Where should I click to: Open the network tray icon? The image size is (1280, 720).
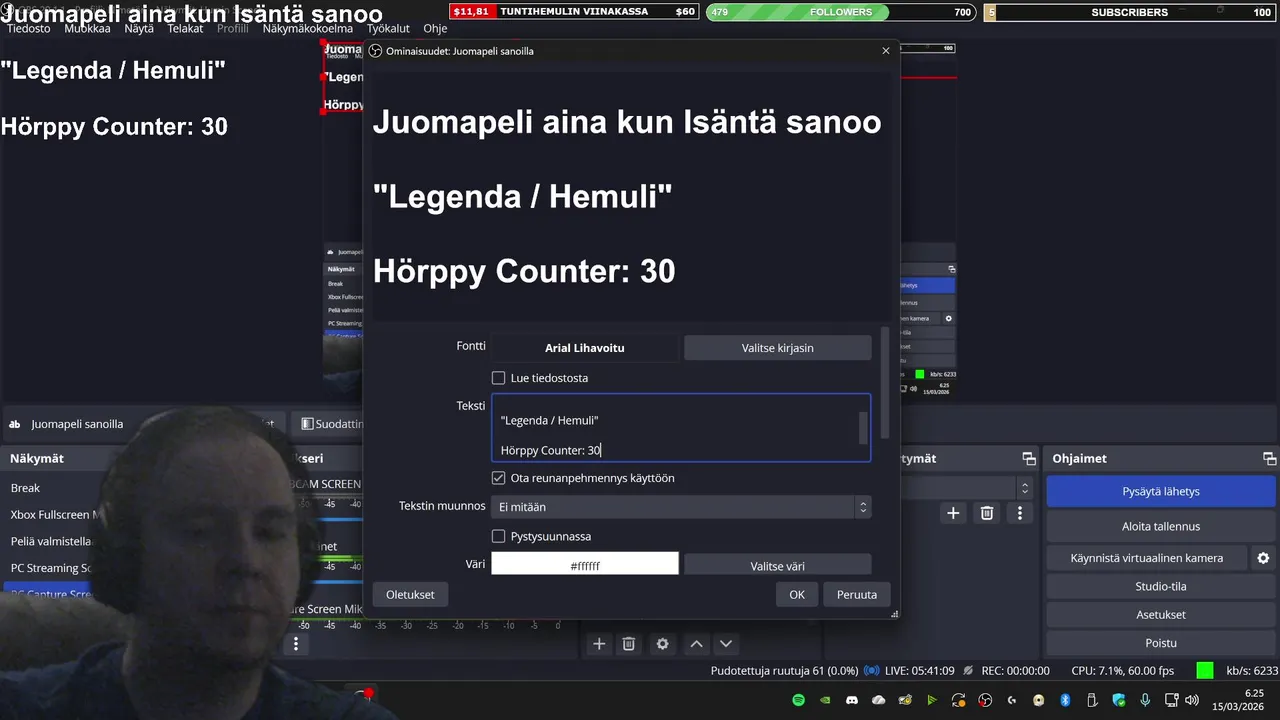[x=1173, y=700]
